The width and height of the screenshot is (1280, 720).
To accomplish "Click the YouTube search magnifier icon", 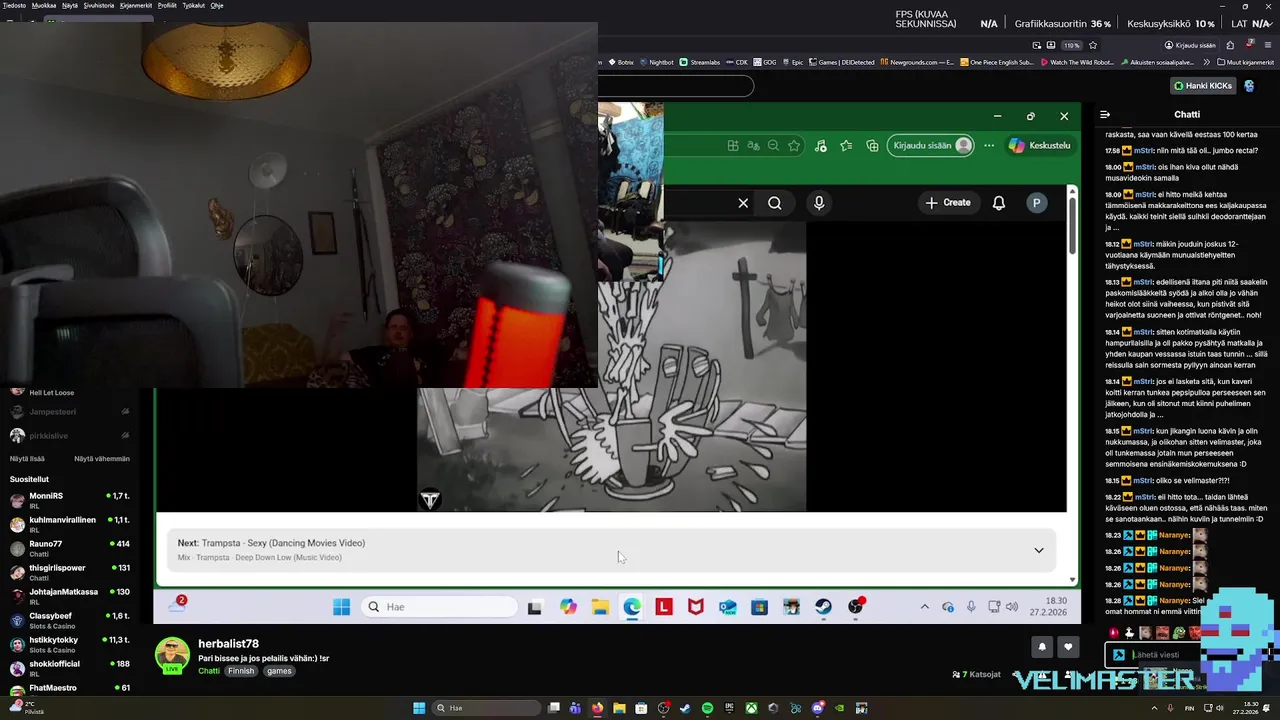I will click(x=775, y=203).
